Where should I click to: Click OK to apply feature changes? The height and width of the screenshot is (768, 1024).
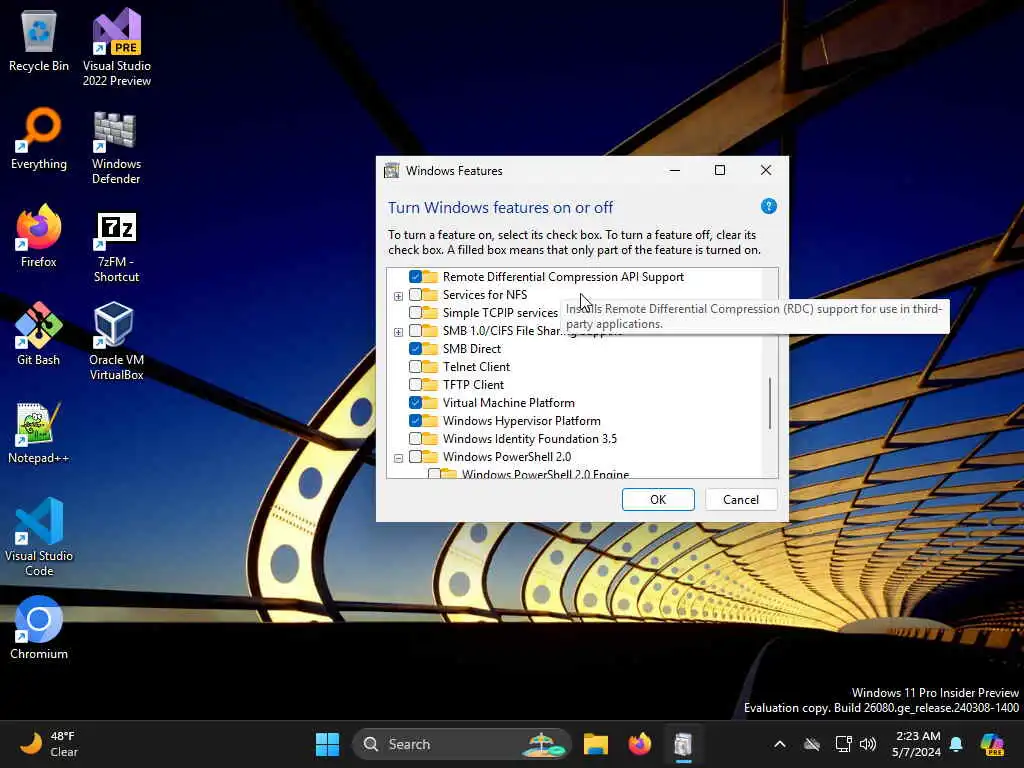point(658,500)
